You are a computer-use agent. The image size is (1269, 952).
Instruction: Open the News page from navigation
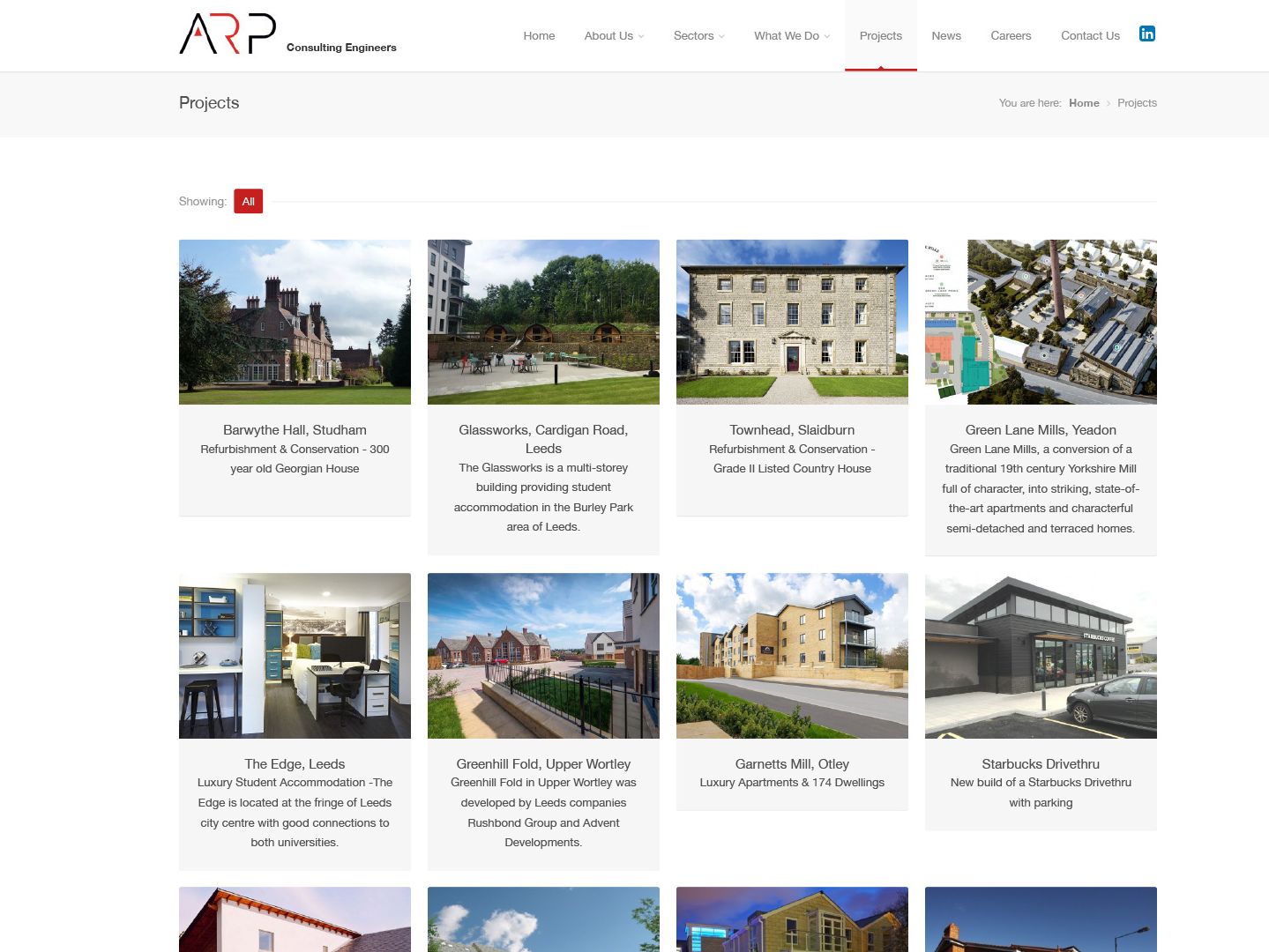[x=945, y=36]
